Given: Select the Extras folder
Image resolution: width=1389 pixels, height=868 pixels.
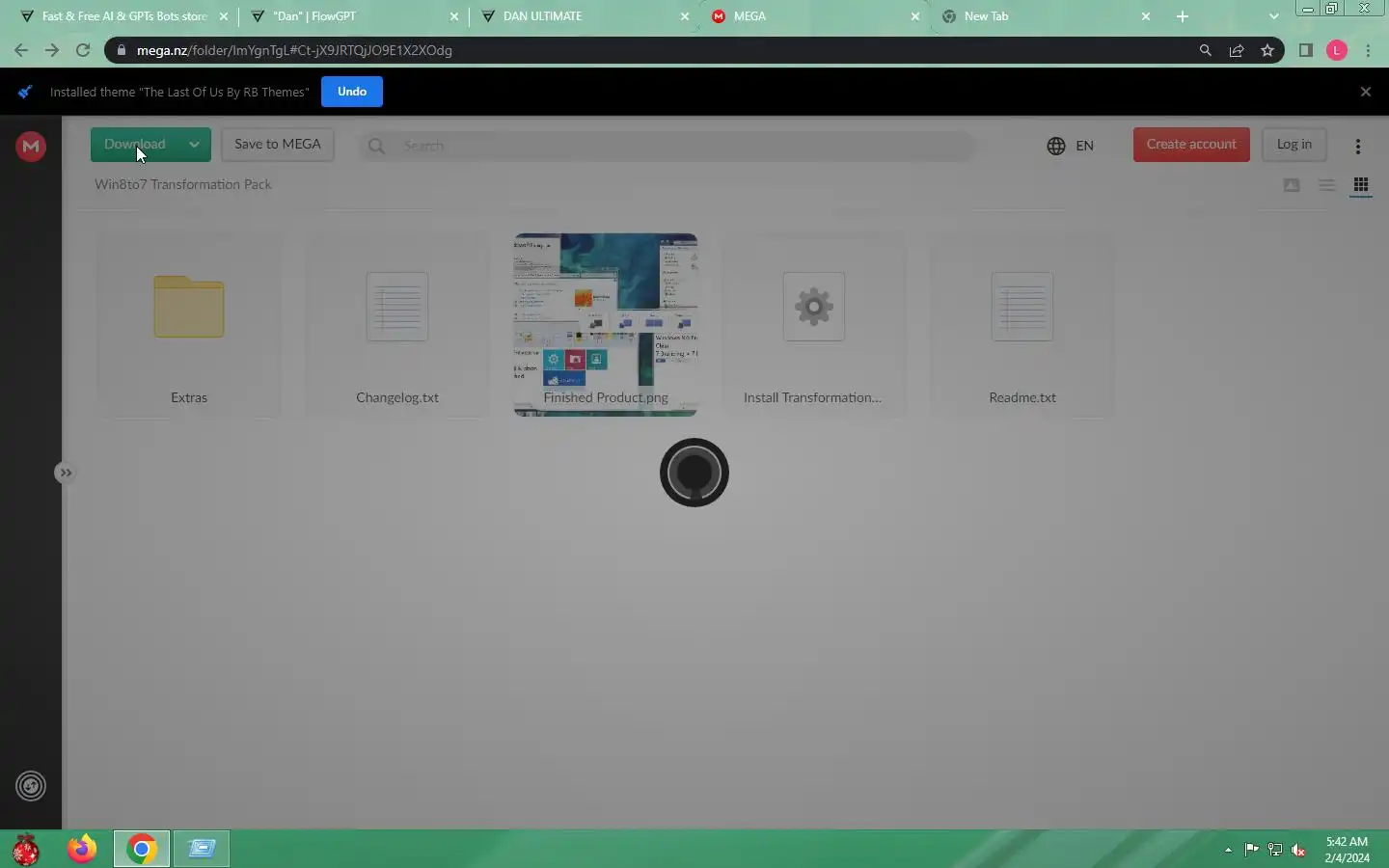Looking at the screenshot, I should 189,325.
